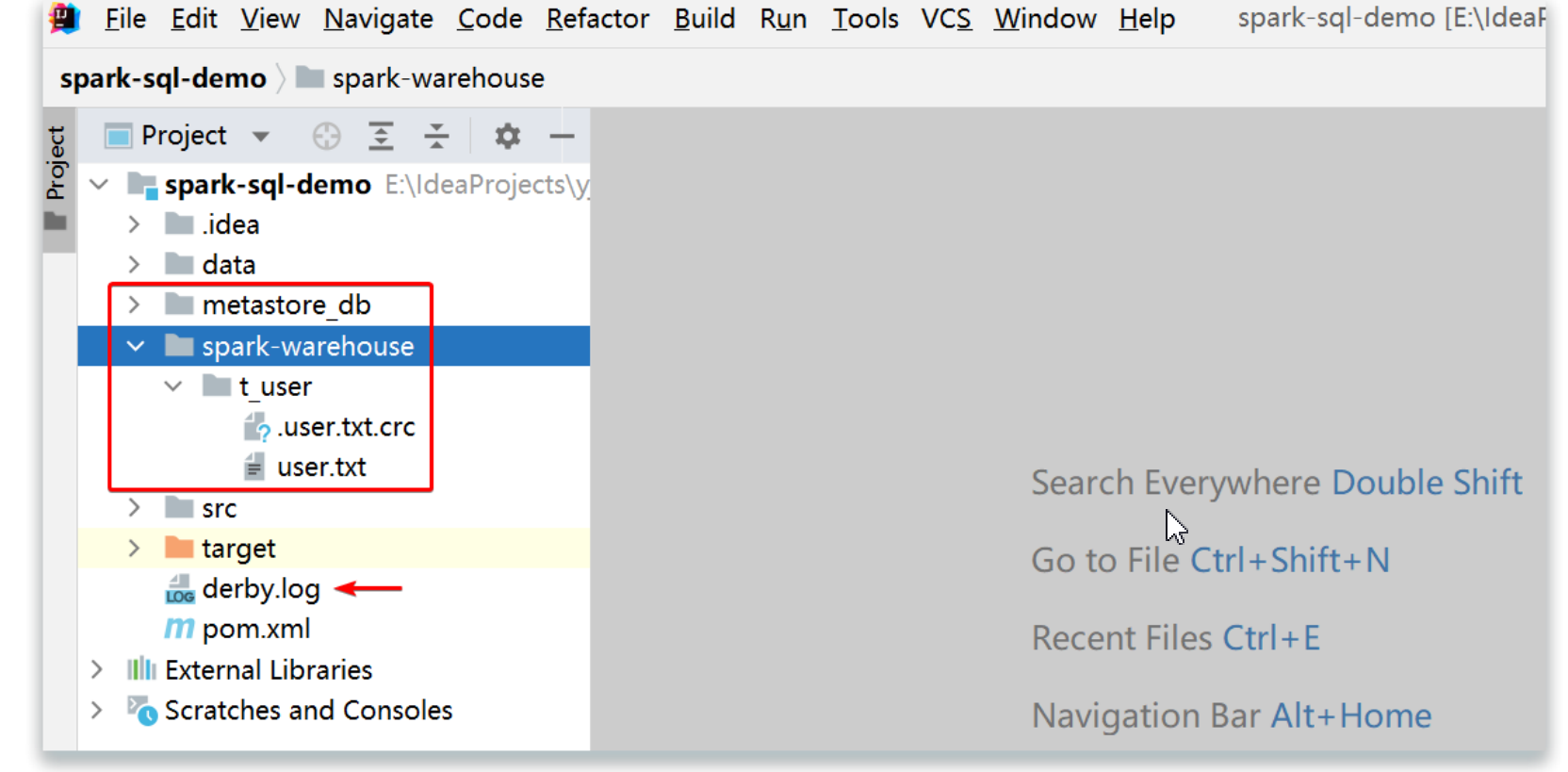
Task: Select the pom.xml file
Action: (256, 629)
